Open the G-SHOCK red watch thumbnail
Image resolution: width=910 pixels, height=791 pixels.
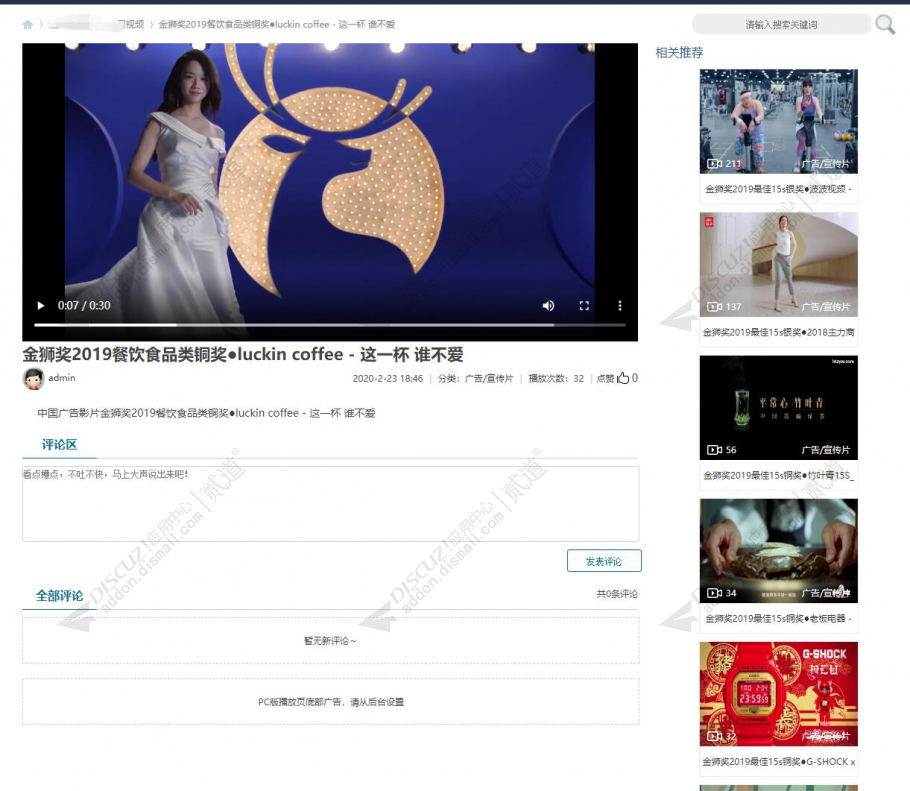pos(778,694)
